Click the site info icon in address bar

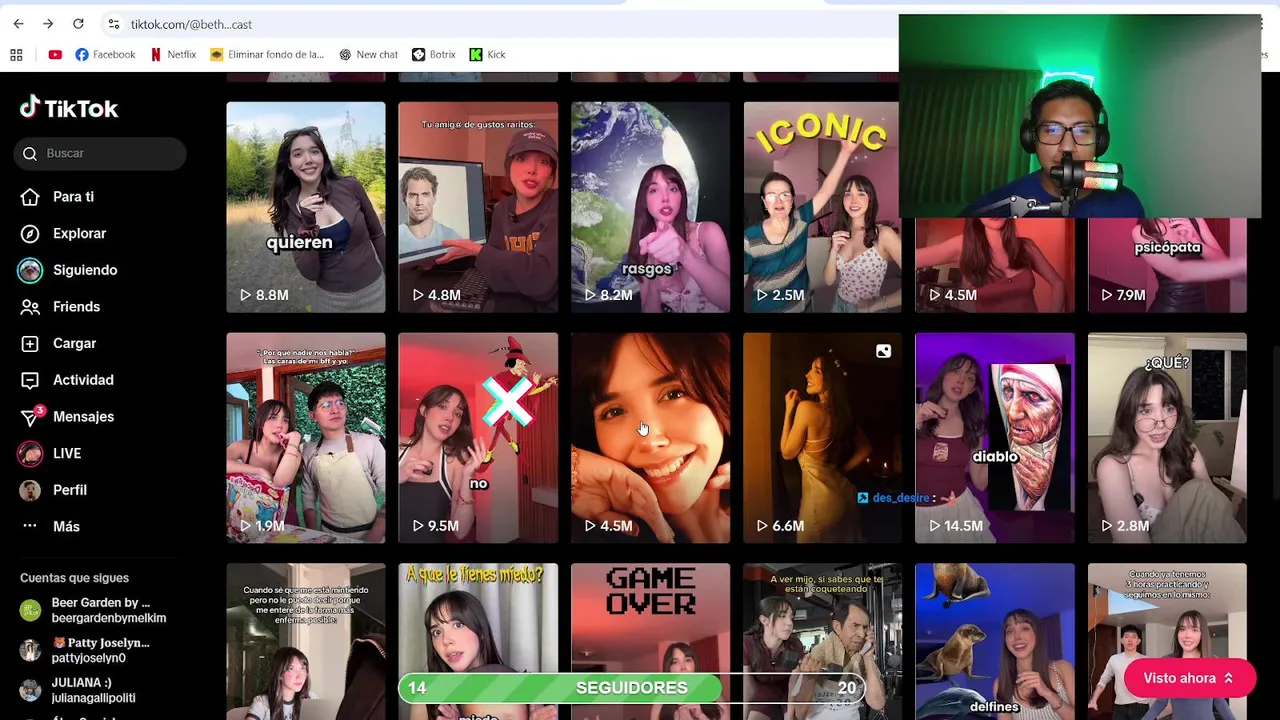114,24
